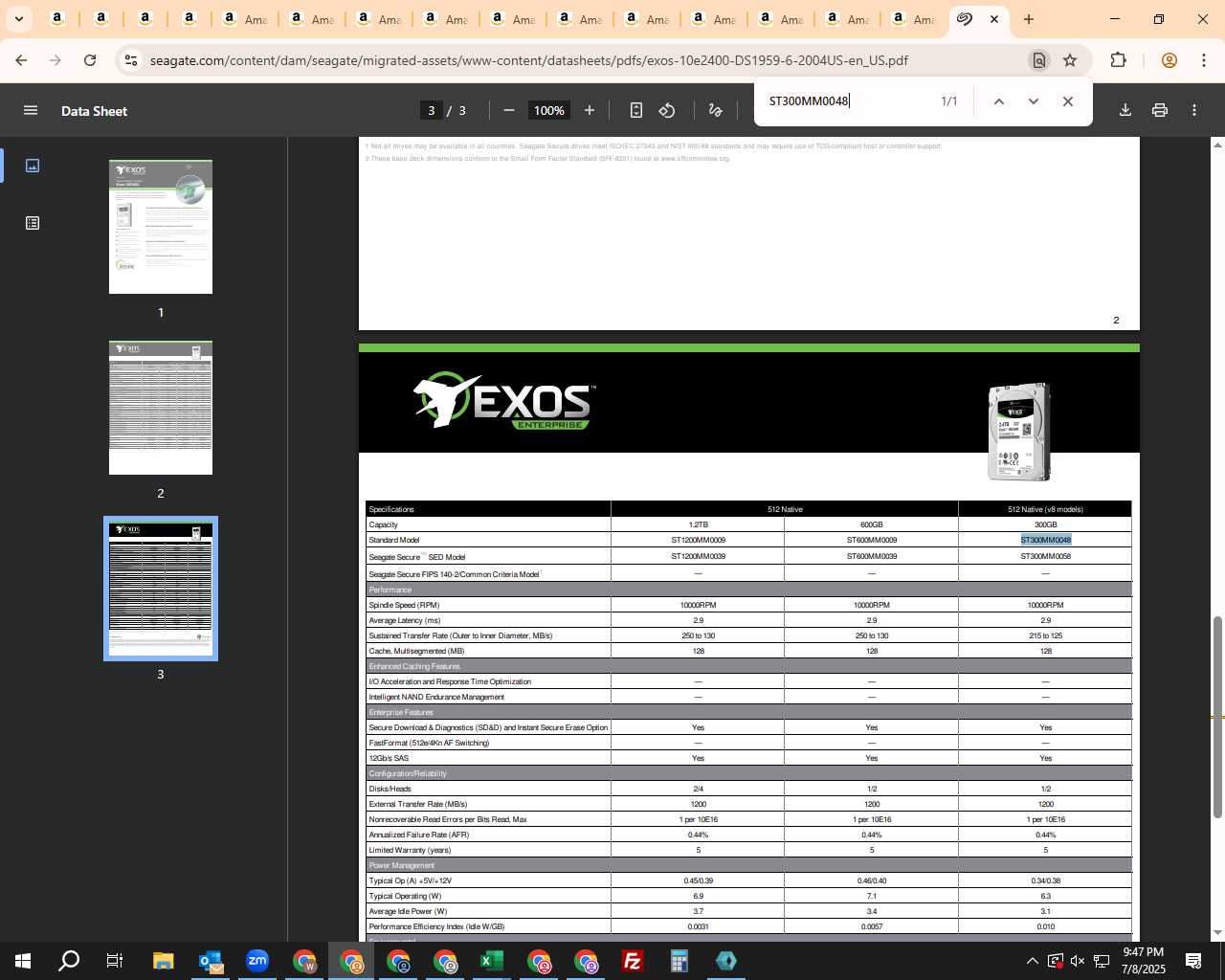Screen dimensions: 1225x980
Task: Open page 2 thumbnail
Action: [161, 408]
